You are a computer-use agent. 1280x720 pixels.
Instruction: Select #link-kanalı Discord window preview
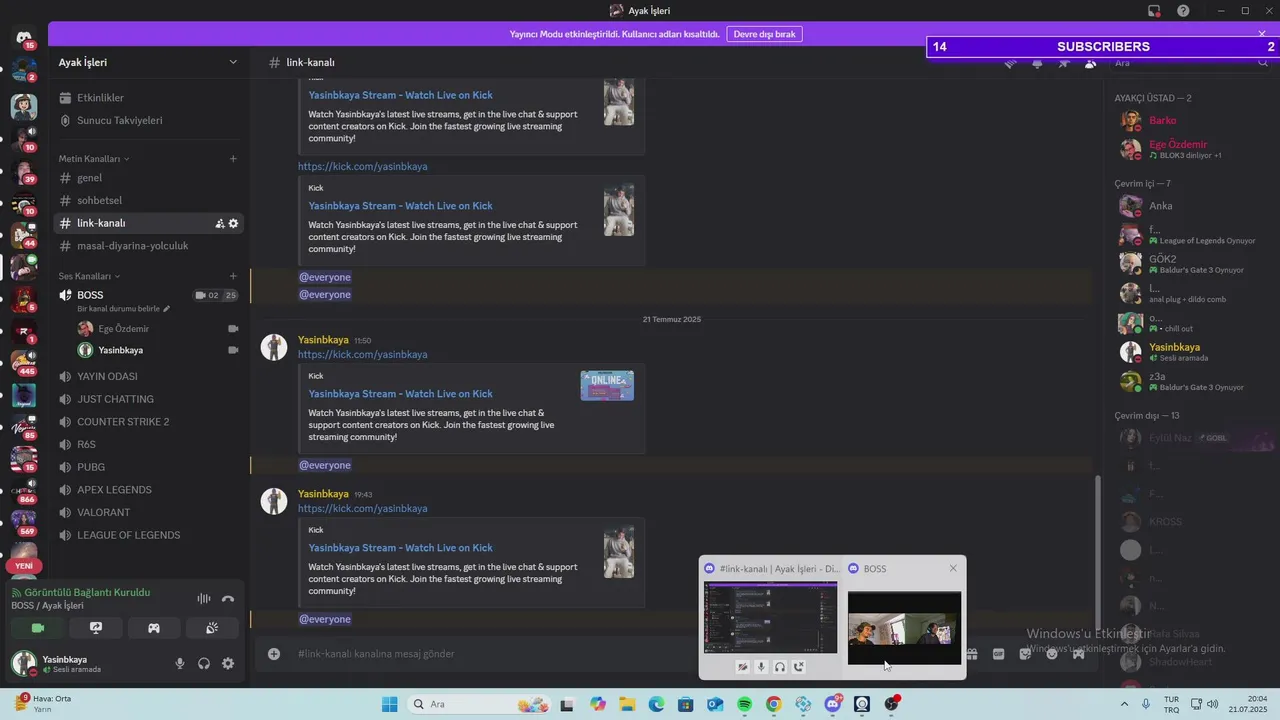[771, 617]
